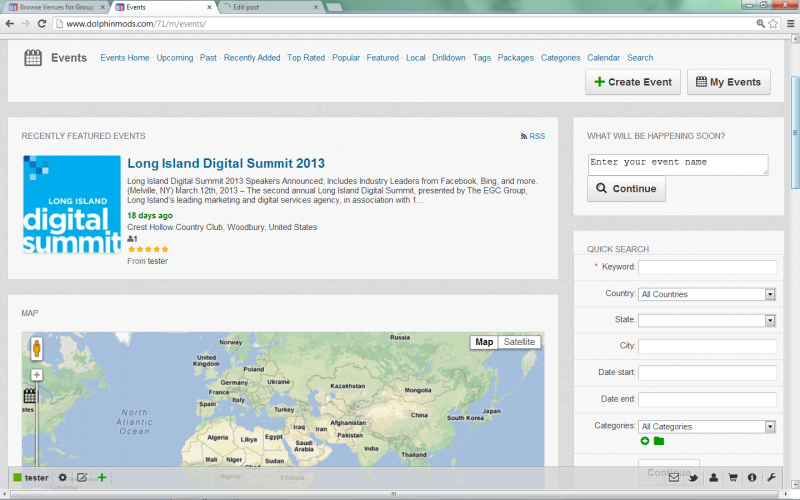The image size is (800, 500).
Task: Click the browser address bar URL
Action: pos(136,23)
